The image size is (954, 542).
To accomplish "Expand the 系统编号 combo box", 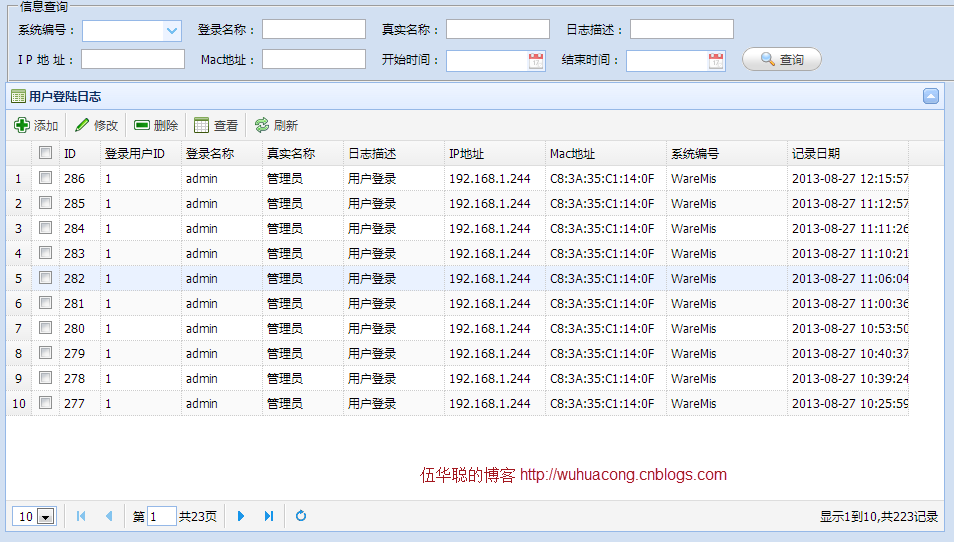I will point(172,30).
